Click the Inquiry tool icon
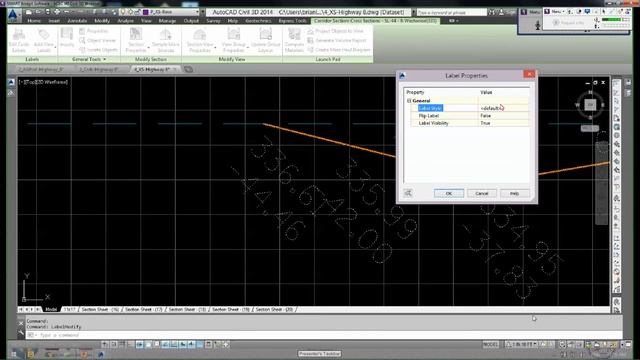The width and height of the screenshot is (640, 360). (67, 37)
